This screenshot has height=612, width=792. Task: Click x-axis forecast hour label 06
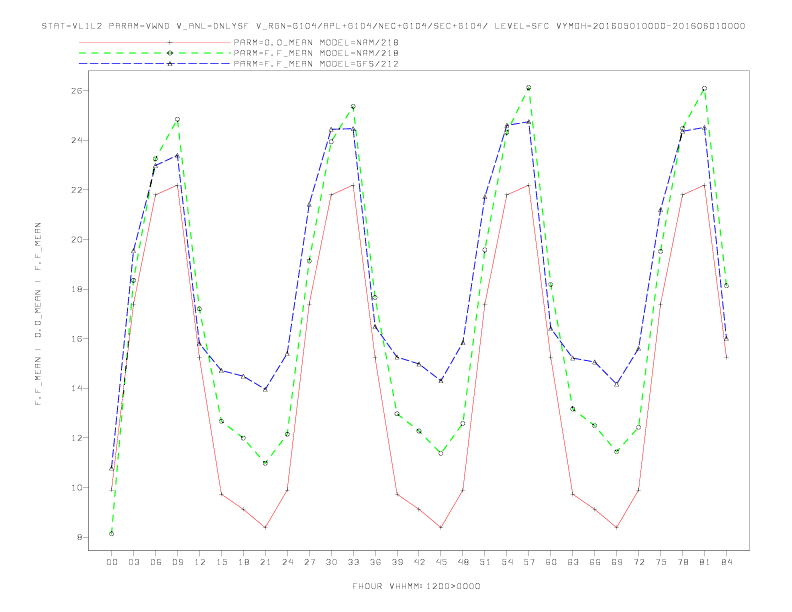156,562
